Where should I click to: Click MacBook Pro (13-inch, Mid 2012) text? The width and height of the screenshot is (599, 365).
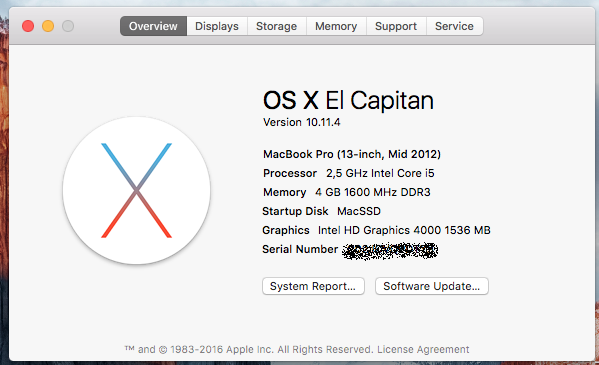352,154
